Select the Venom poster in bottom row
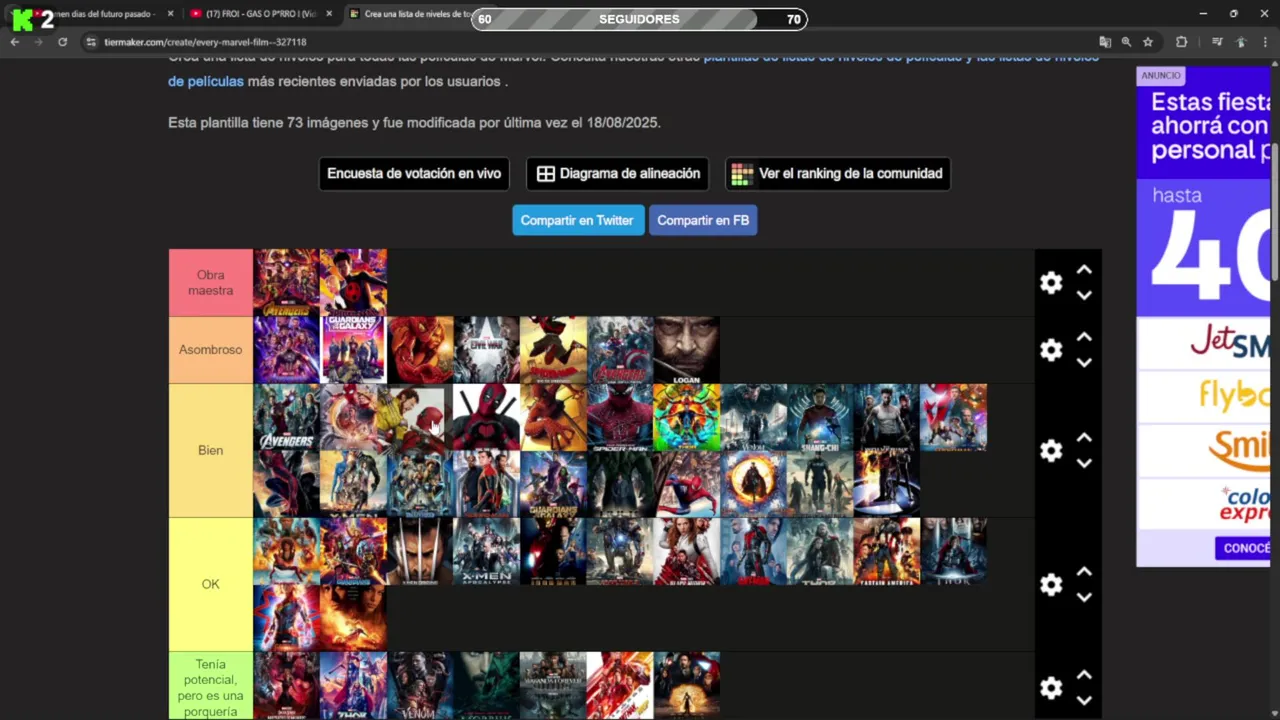 [420, 685]
